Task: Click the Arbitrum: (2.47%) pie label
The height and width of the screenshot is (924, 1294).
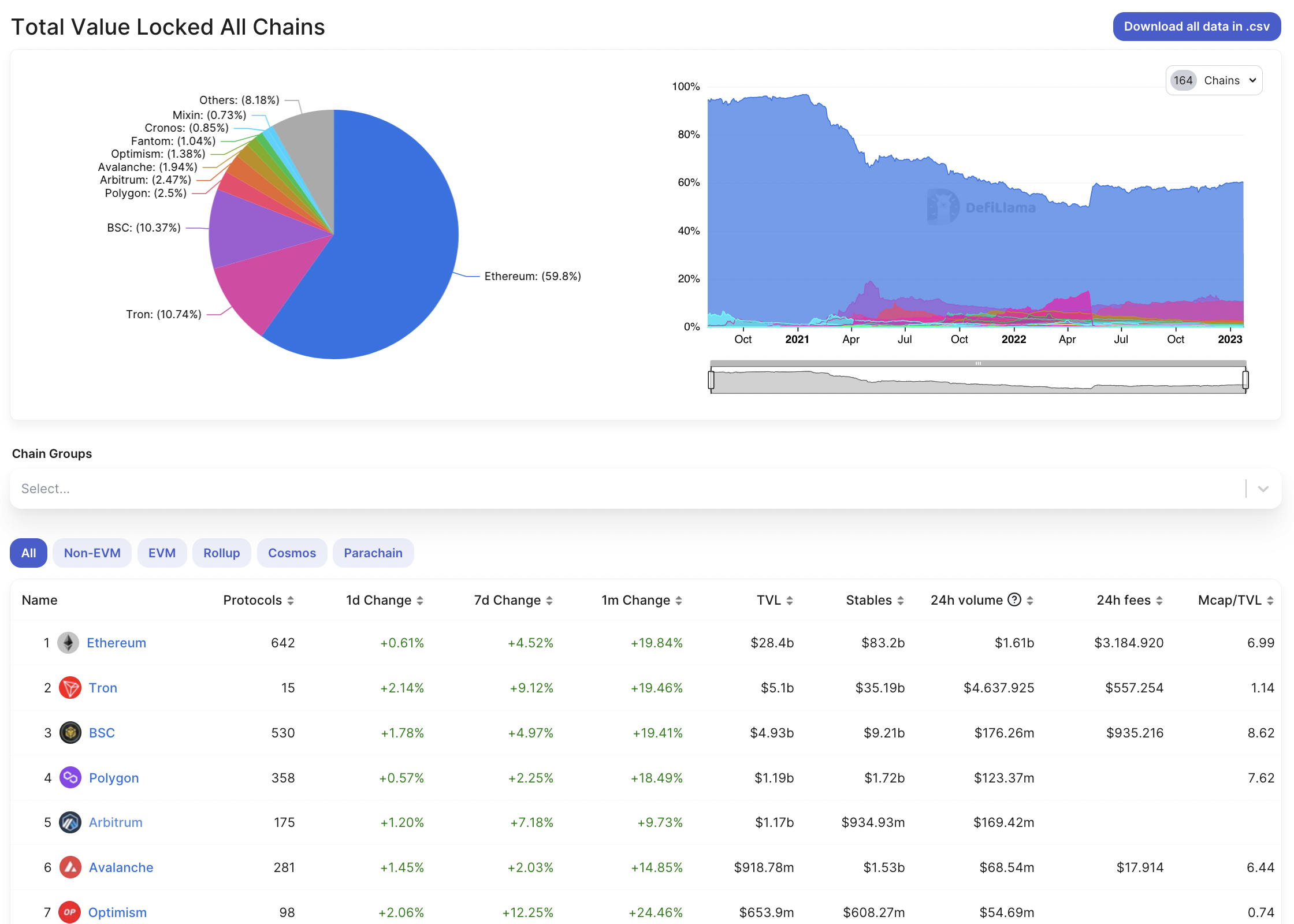Action: pyautogui.click(x=146, y=180)
